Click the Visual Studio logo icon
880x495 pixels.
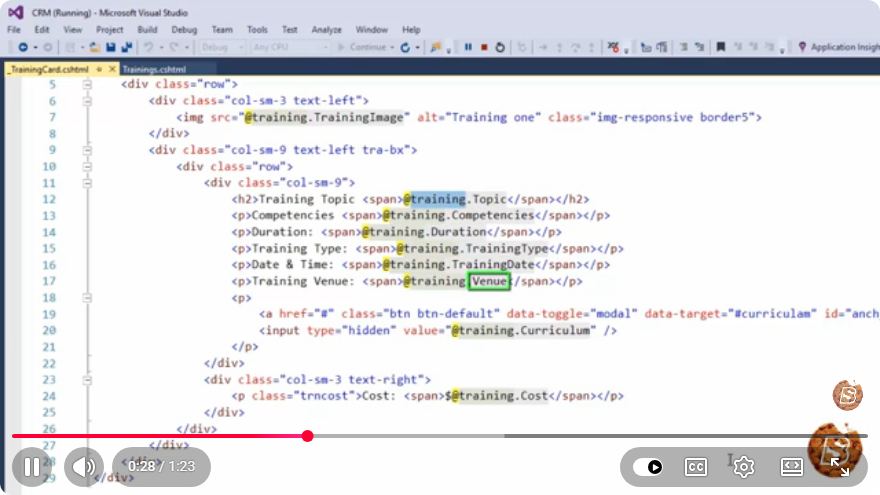pyautogui.click(x=16, y=12)
